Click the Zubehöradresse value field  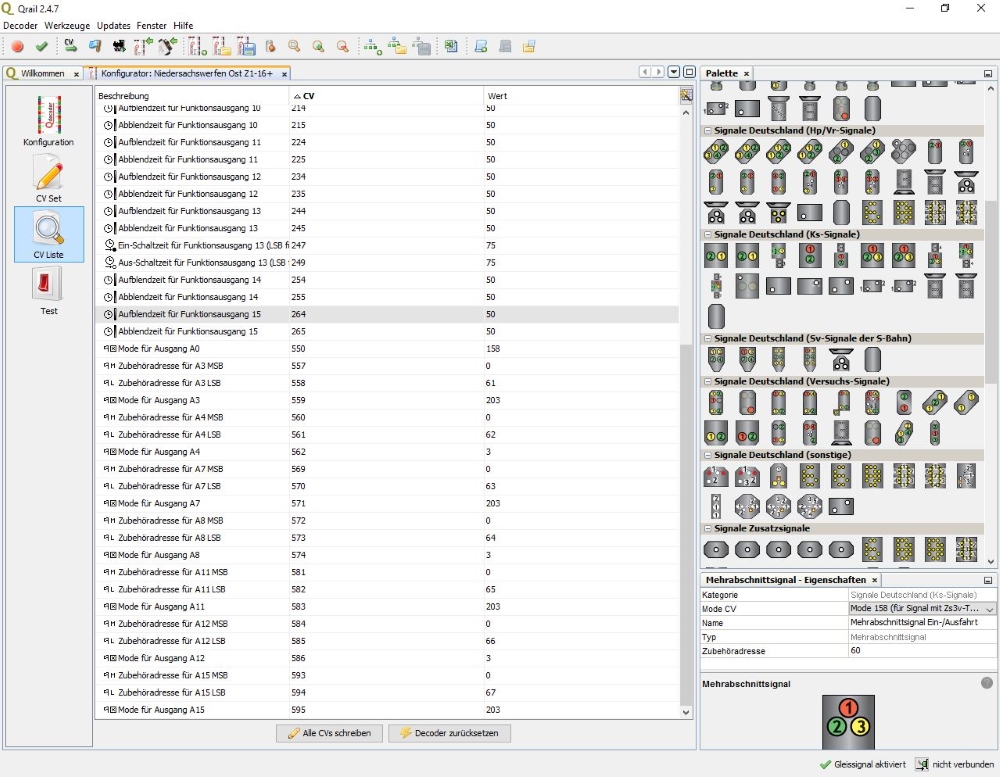click(x=920, y=650)
